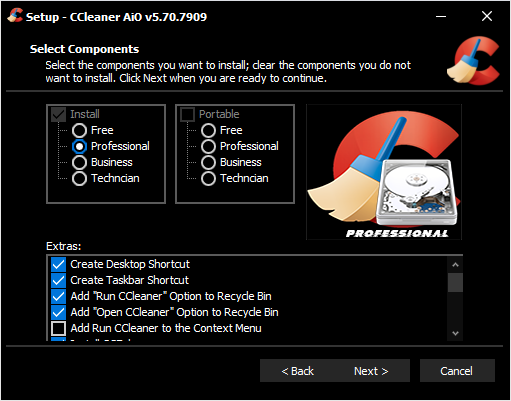Click the Extras list scrollbar thumb
The height and width of the screenshot is (401, 511).
point(455,283)
